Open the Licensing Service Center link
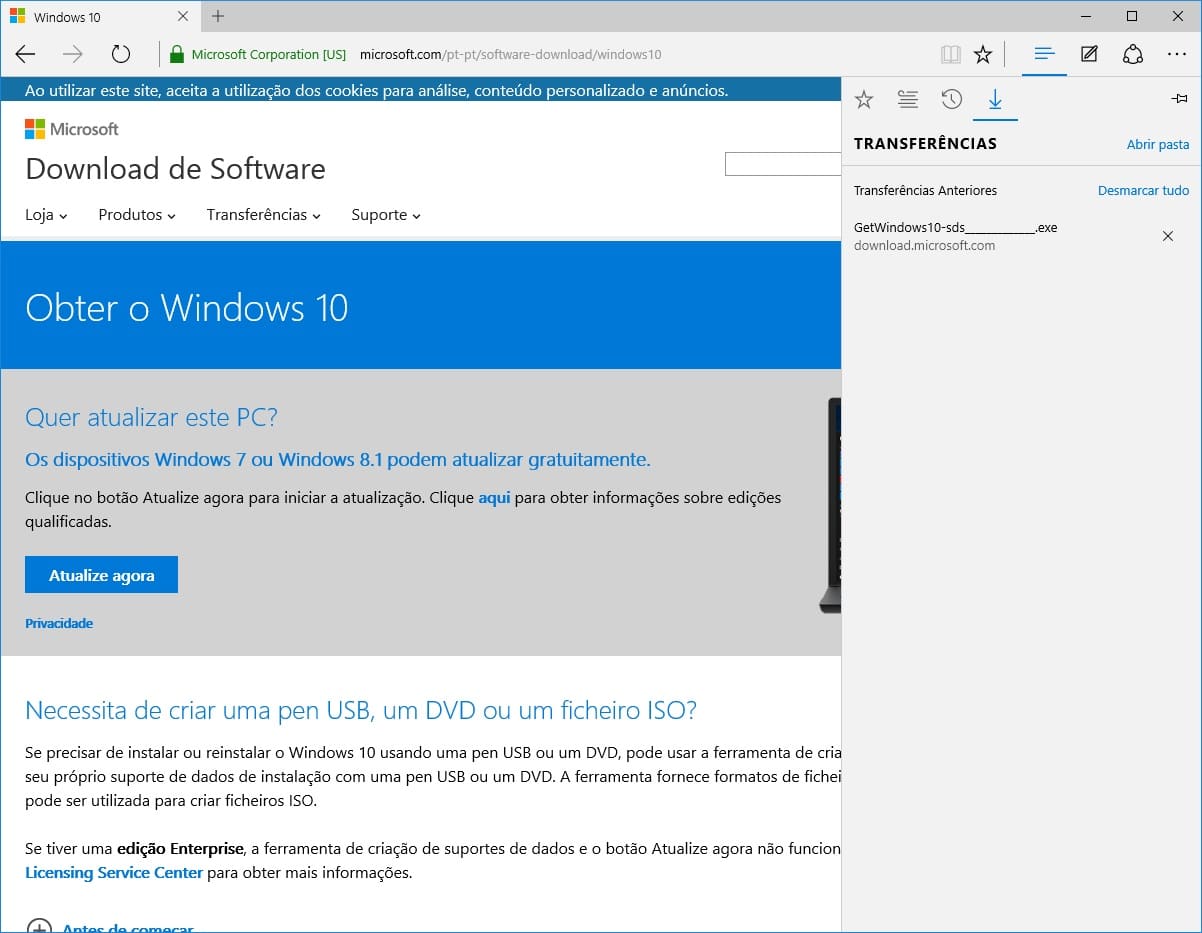Viewport: 1202px width, 933px height. tap(114, 872)
